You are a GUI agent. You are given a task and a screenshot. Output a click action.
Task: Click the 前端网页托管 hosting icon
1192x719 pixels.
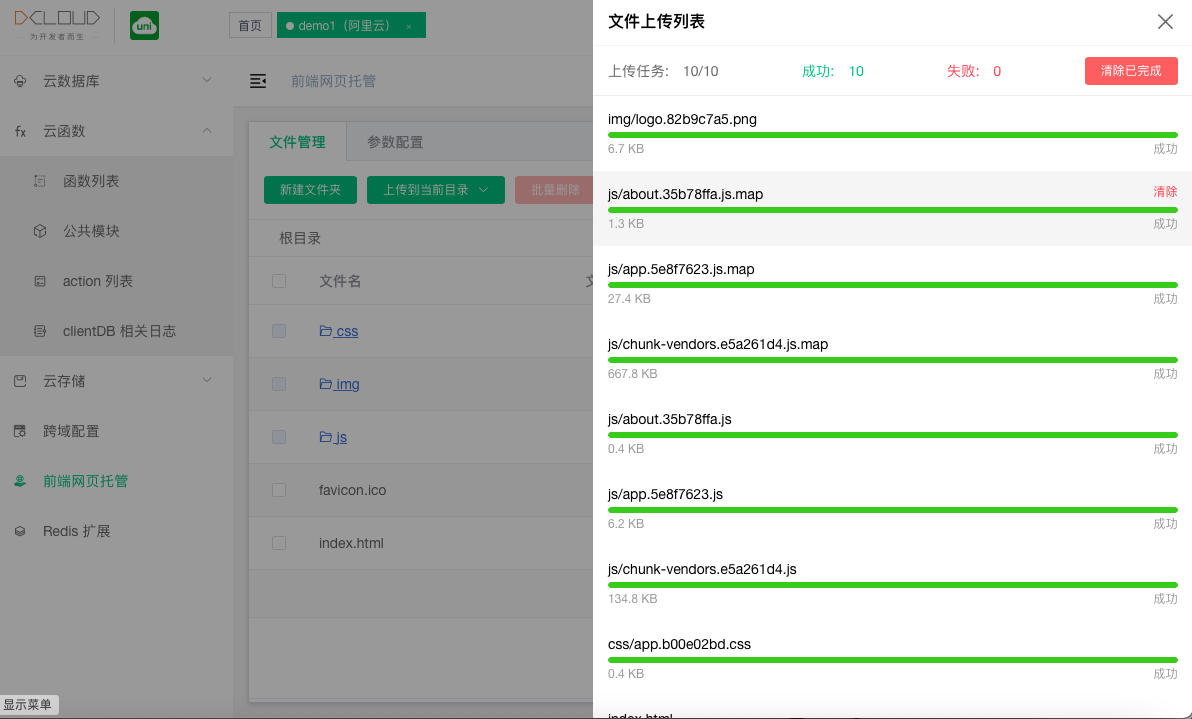(21, 481)
